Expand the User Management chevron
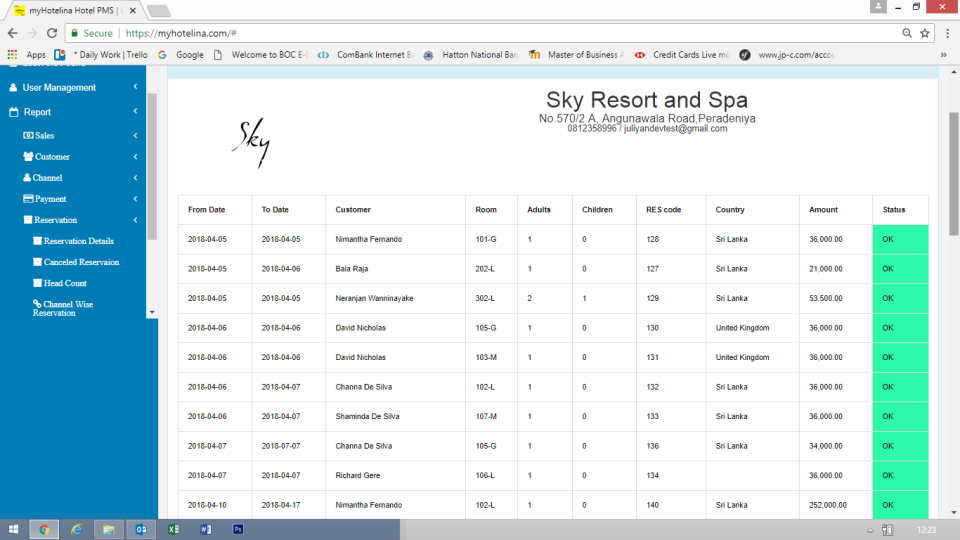The width and height of the screenshot is (960, 540). [135, 87]
